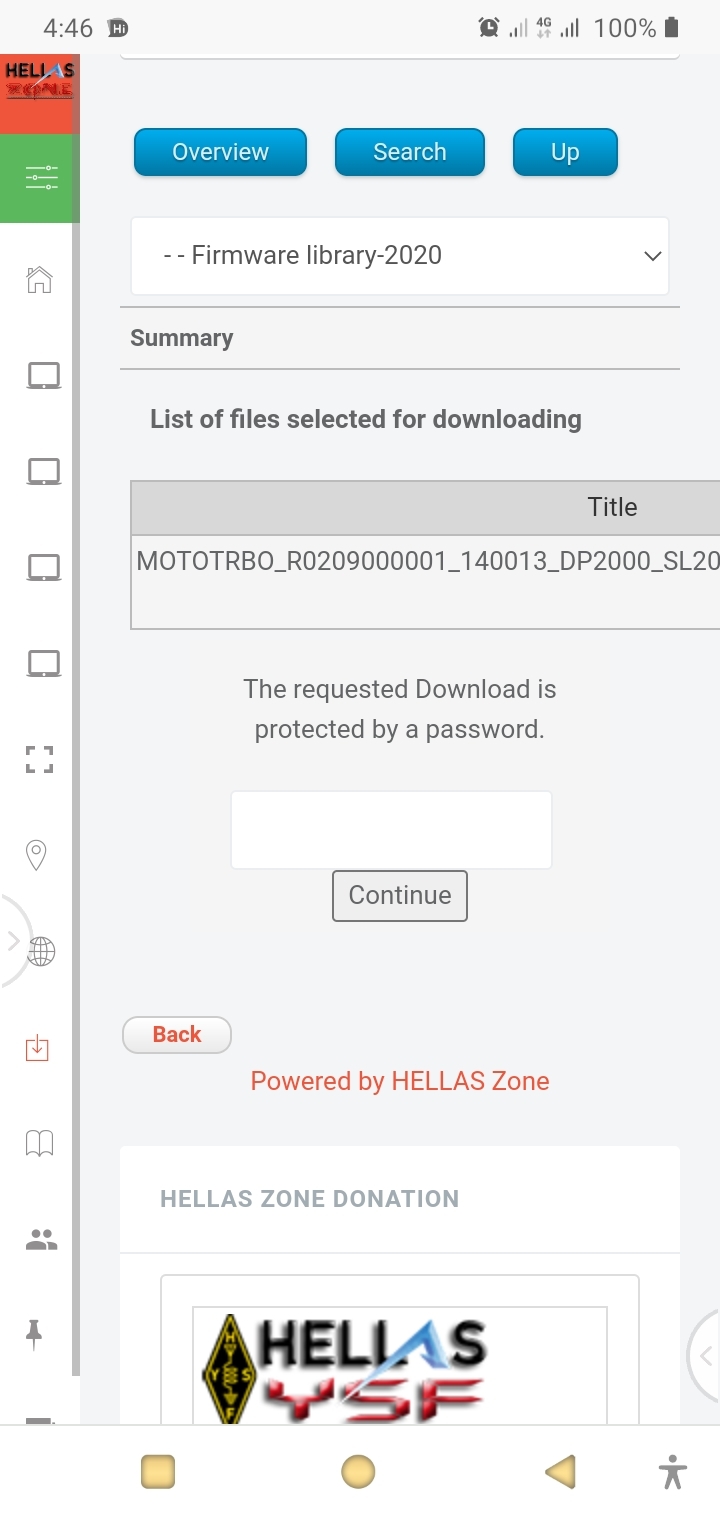
Task: Follow the Powered by HELLAS Zone link
Action: click(x=400, y=1081)
